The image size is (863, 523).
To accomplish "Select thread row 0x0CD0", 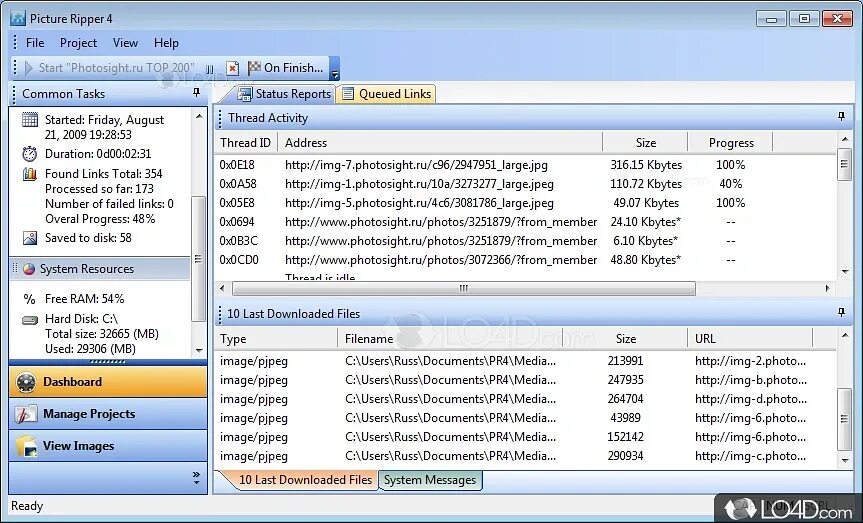I will click(x=526, y=260).
